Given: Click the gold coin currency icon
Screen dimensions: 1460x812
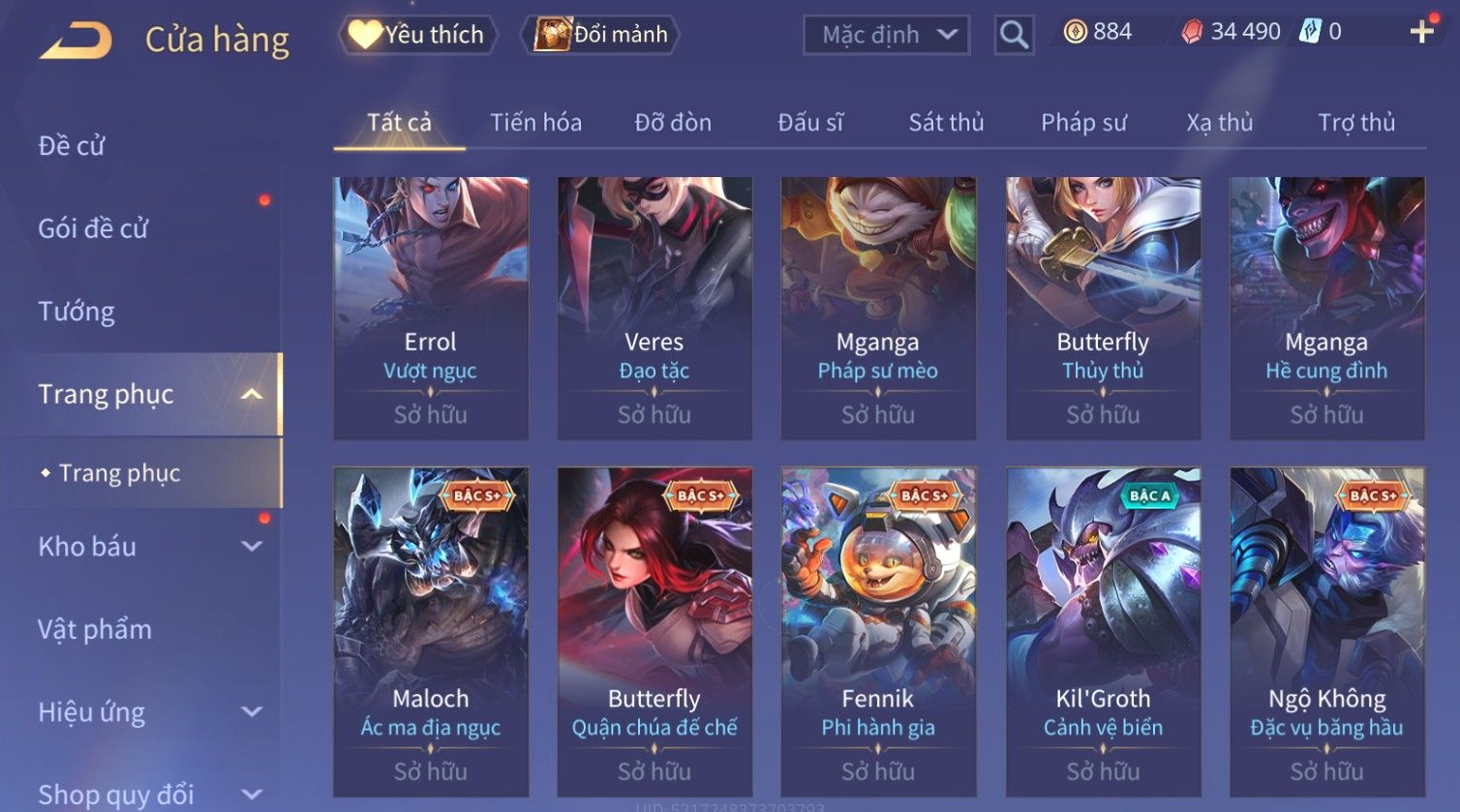Looking at the screenshot, I should (x=1075, y=32).
